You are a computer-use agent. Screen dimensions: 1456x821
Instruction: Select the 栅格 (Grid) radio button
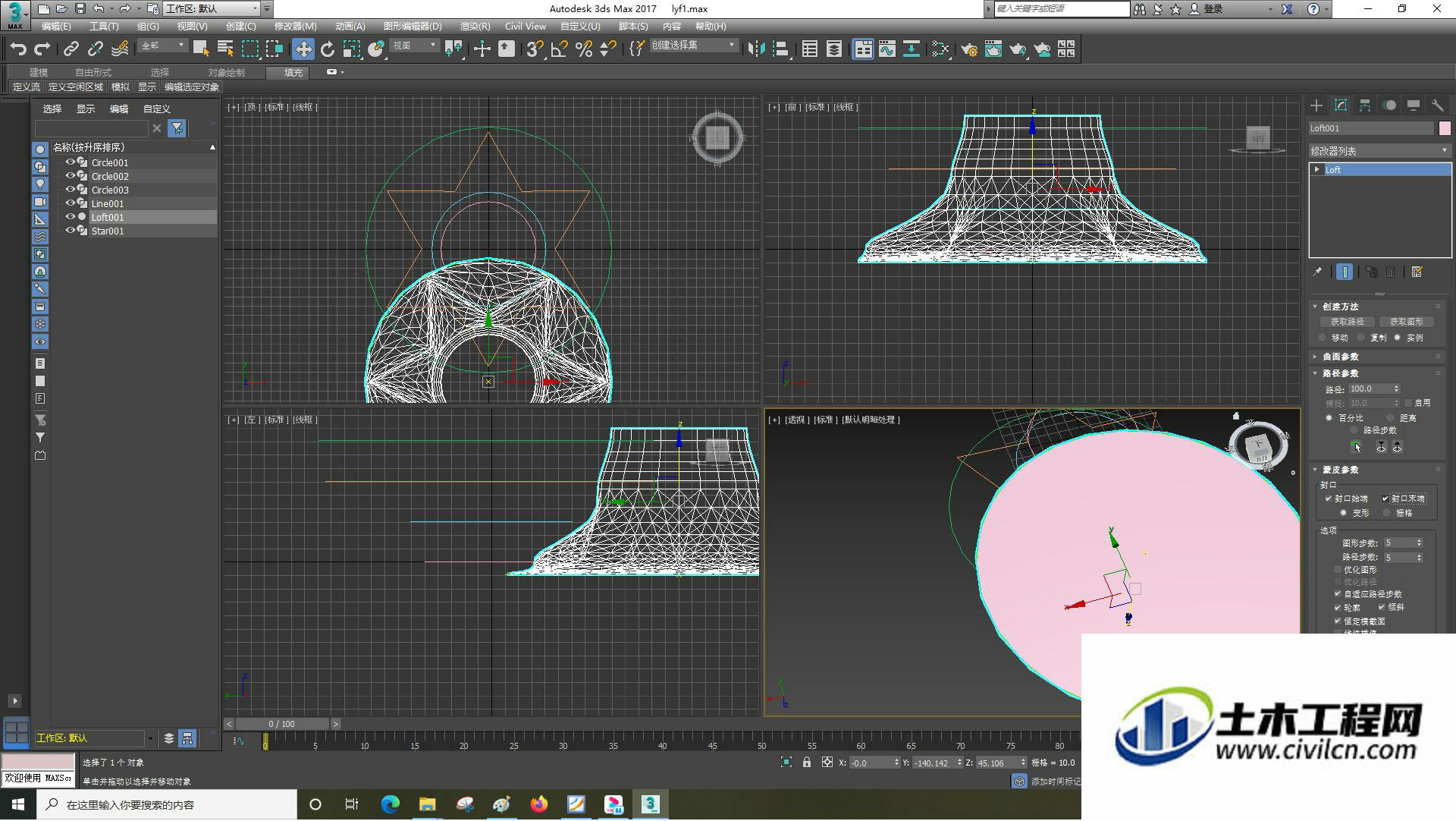[1387, 513]
